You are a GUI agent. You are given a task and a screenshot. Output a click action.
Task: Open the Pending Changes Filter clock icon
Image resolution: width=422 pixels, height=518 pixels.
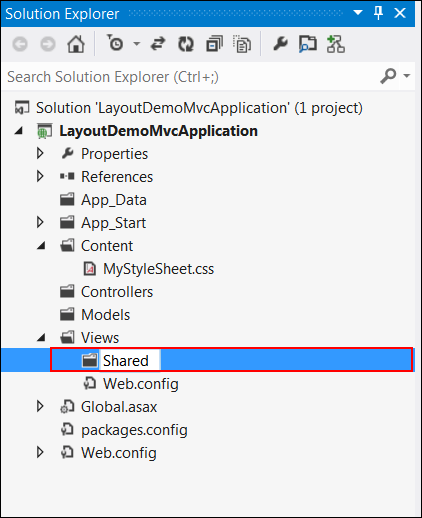pos(115,43)
